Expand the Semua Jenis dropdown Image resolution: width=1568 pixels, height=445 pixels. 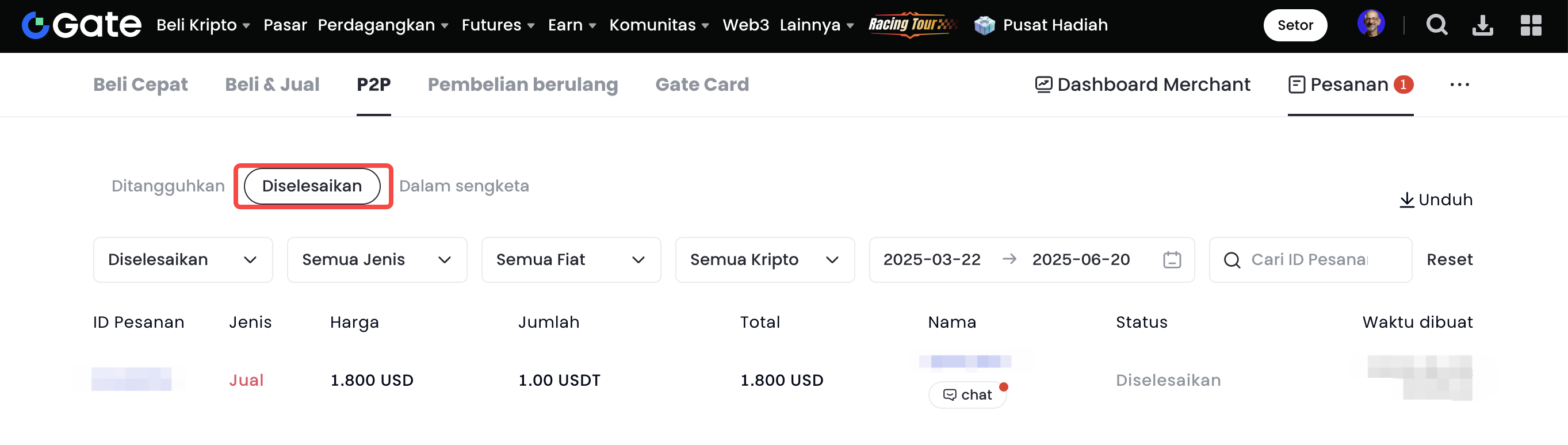pos(377,260)
